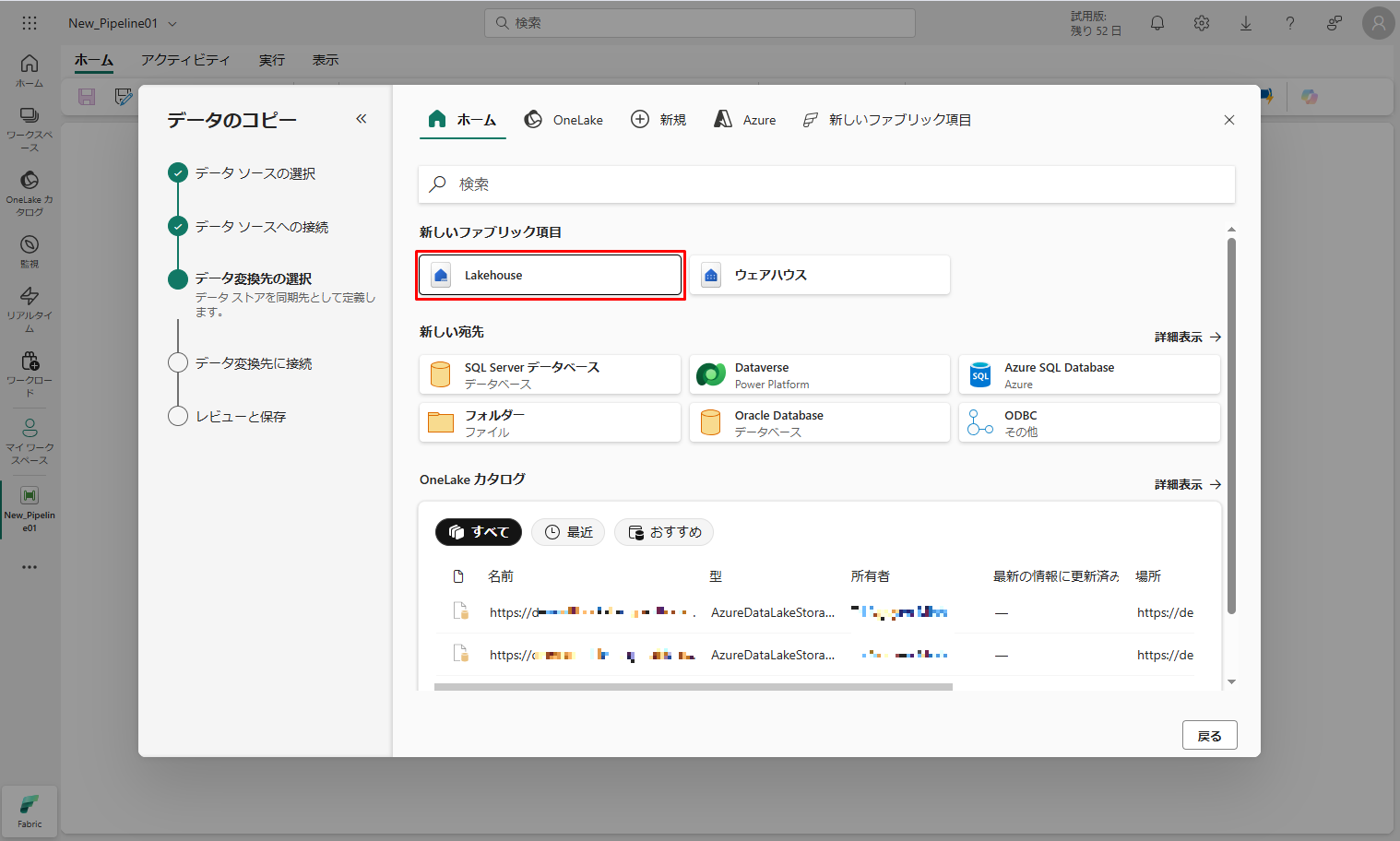The image size is (1400, 841).
Task: Expand 詳細表示 for 新しい宛先 section
Action: (x=1188, y=338)
